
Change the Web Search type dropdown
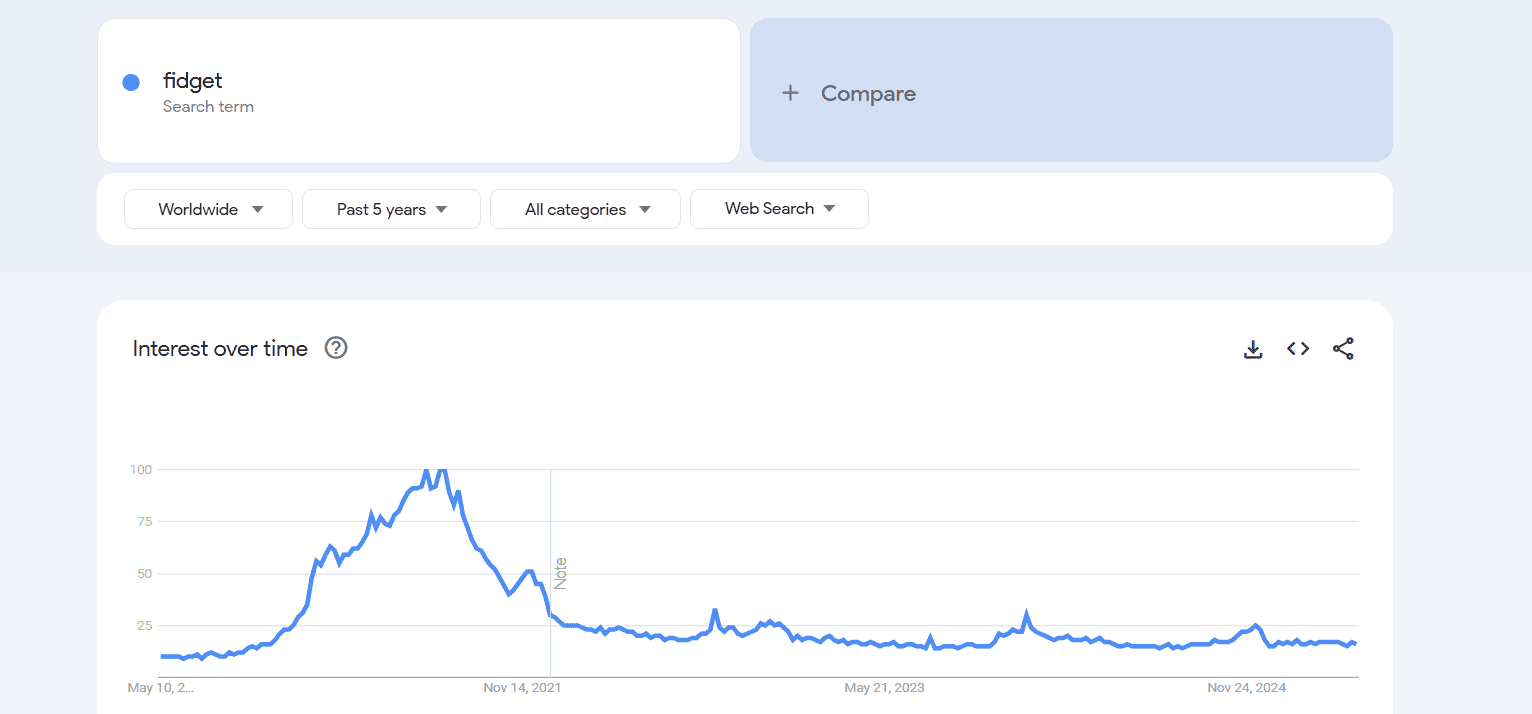[x=779, y=209]
